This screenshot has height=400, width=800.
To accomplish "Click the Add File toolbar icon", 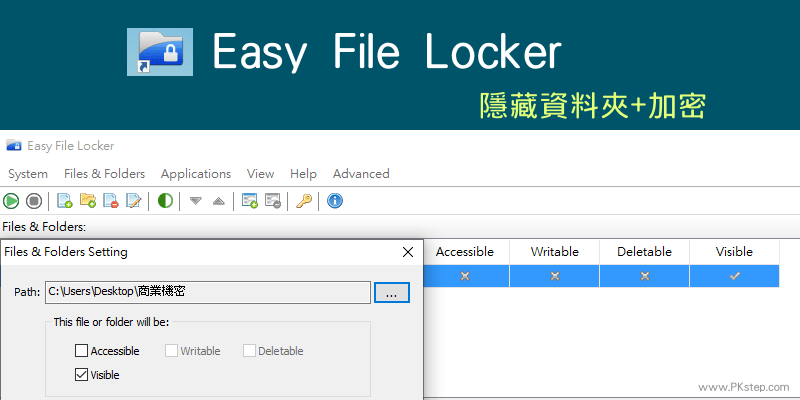I will coord(65,201).
